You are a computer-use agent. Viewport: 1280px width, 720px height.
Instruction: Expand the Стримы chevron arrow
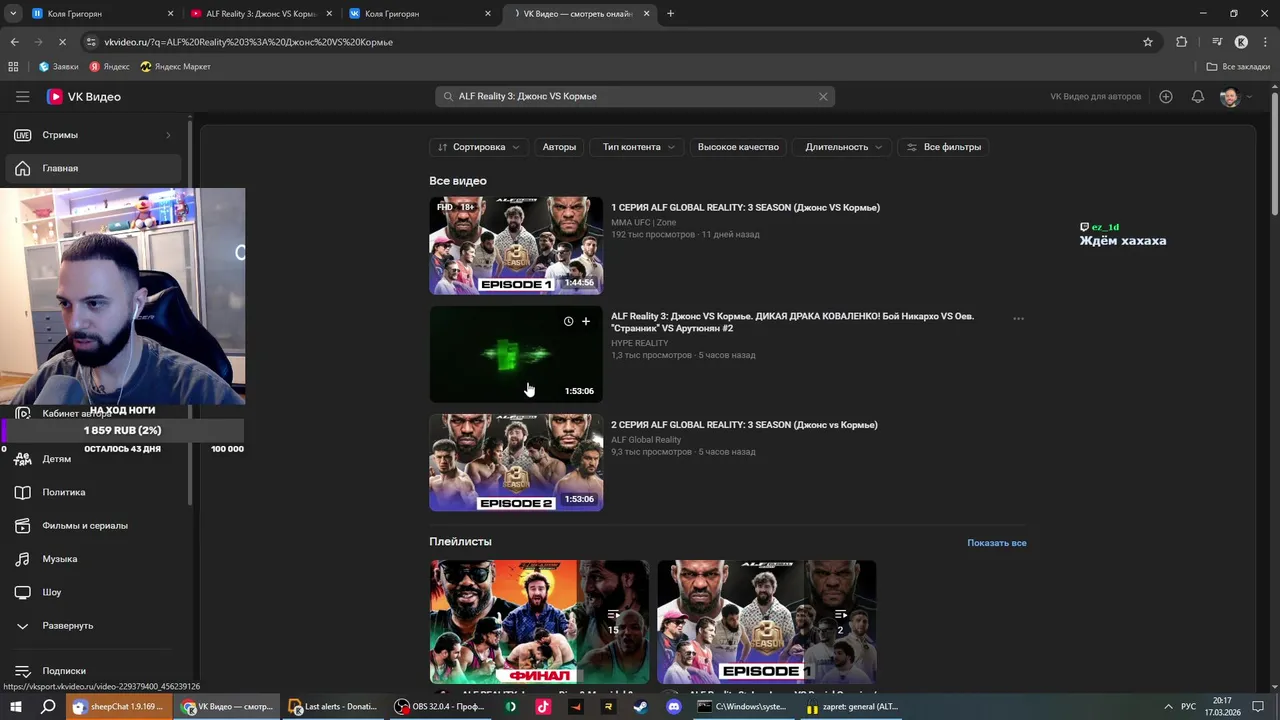pyautogui.click(x=168, y=135)
